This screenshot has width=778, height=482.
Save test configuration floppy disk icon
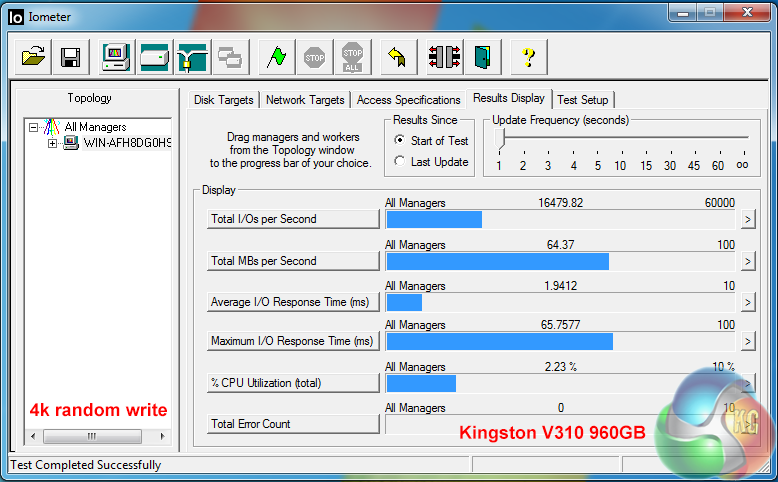click(70, 57)
